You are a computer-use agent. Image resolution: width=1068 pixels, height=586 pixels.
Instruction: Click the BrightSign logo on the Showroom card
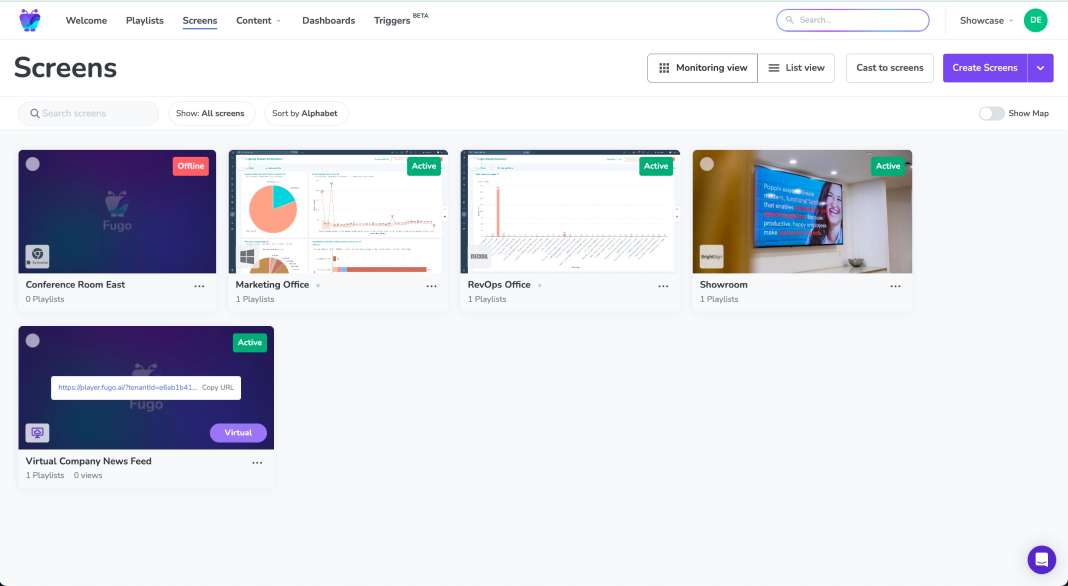tap(711, 256)
